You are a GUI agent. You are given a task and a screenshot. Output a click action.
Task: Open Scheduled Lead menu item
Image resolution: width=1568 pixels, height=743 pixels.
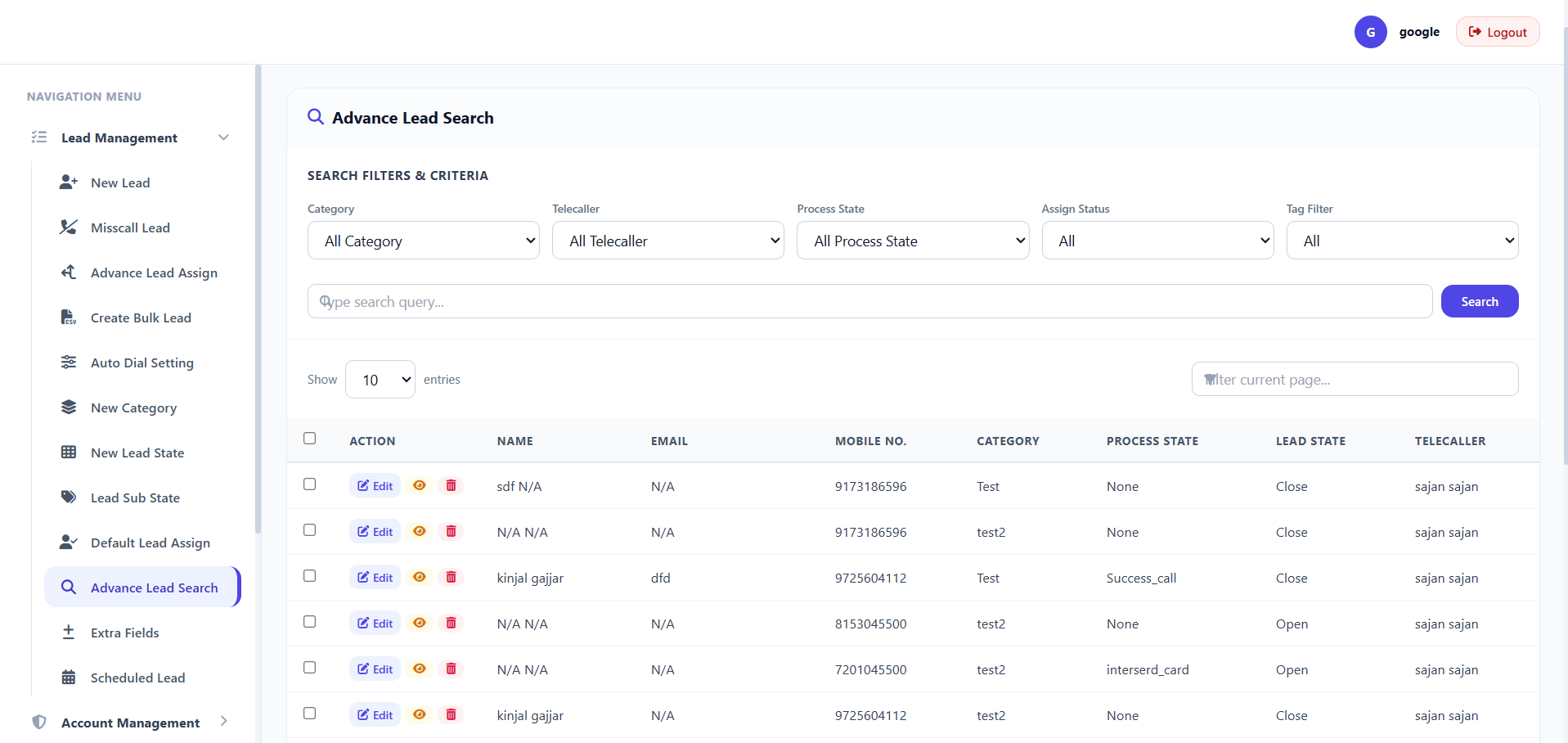pyautogui.click(x=142, y=678)
